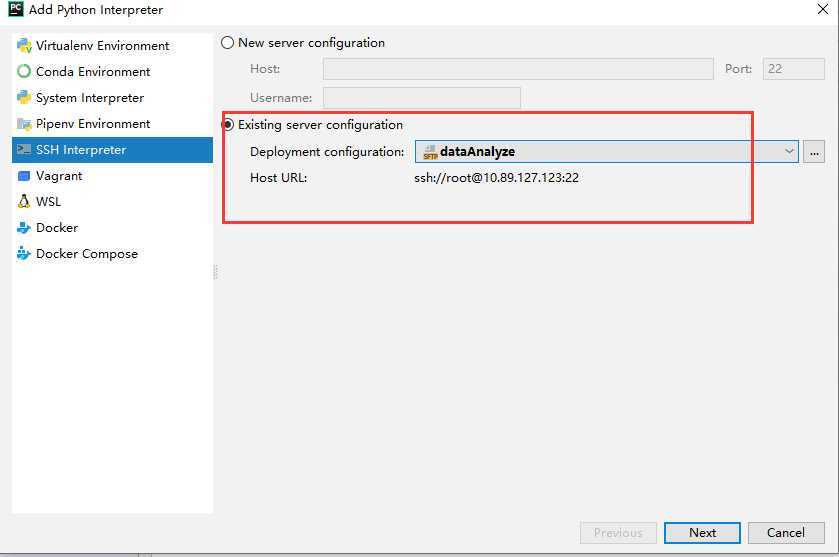
Task: Expand the Deployment configuration dropdown arrow
Action: pos(789,152)
